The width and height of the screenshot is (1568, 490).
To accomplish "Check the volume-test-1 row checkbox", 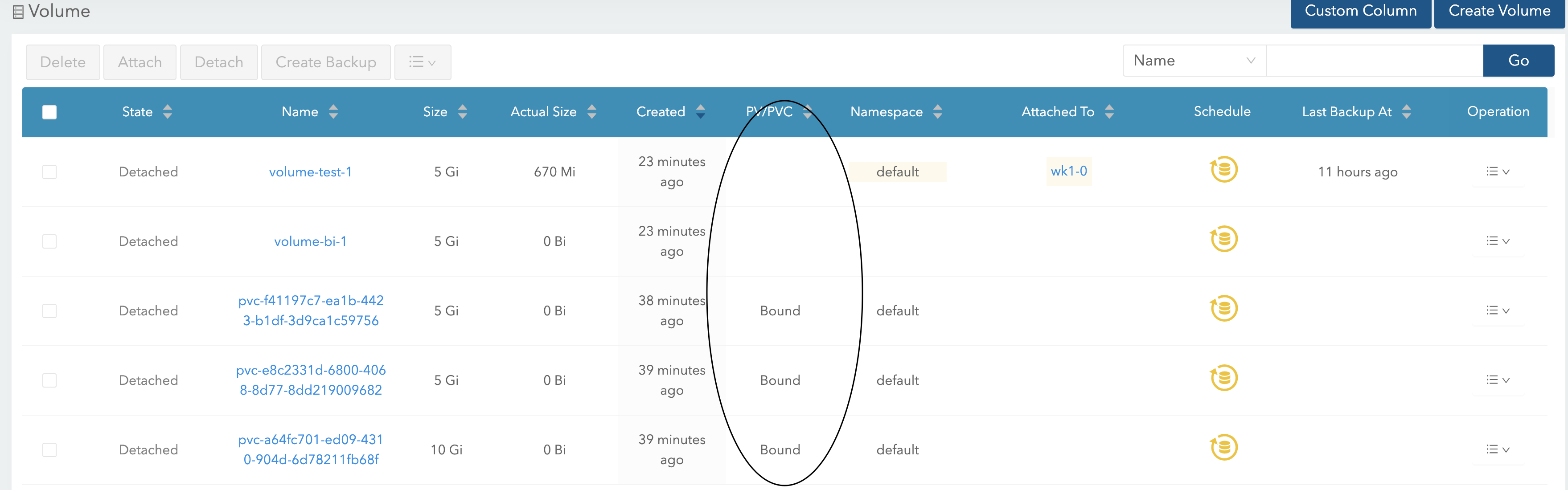I will pos(49,171).
